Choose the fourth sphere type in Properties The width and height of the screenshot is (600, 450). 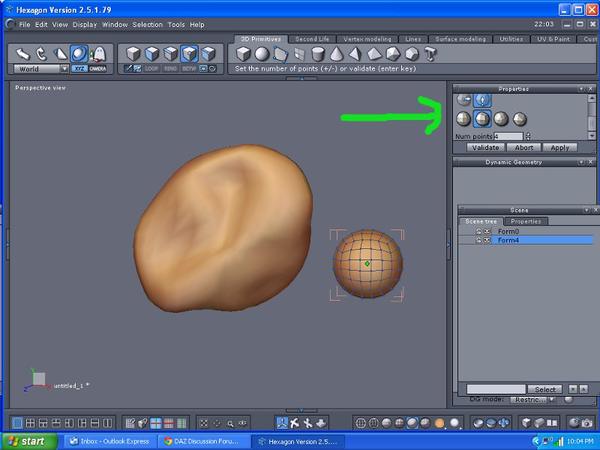point(519,119)
